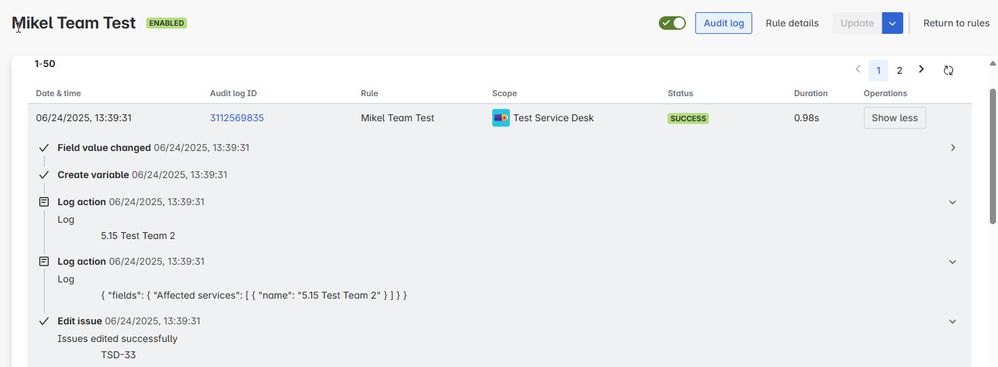Click the Create variable entry label
The height and width of the screenshot is (367, 998).
[x=93, y=174]
